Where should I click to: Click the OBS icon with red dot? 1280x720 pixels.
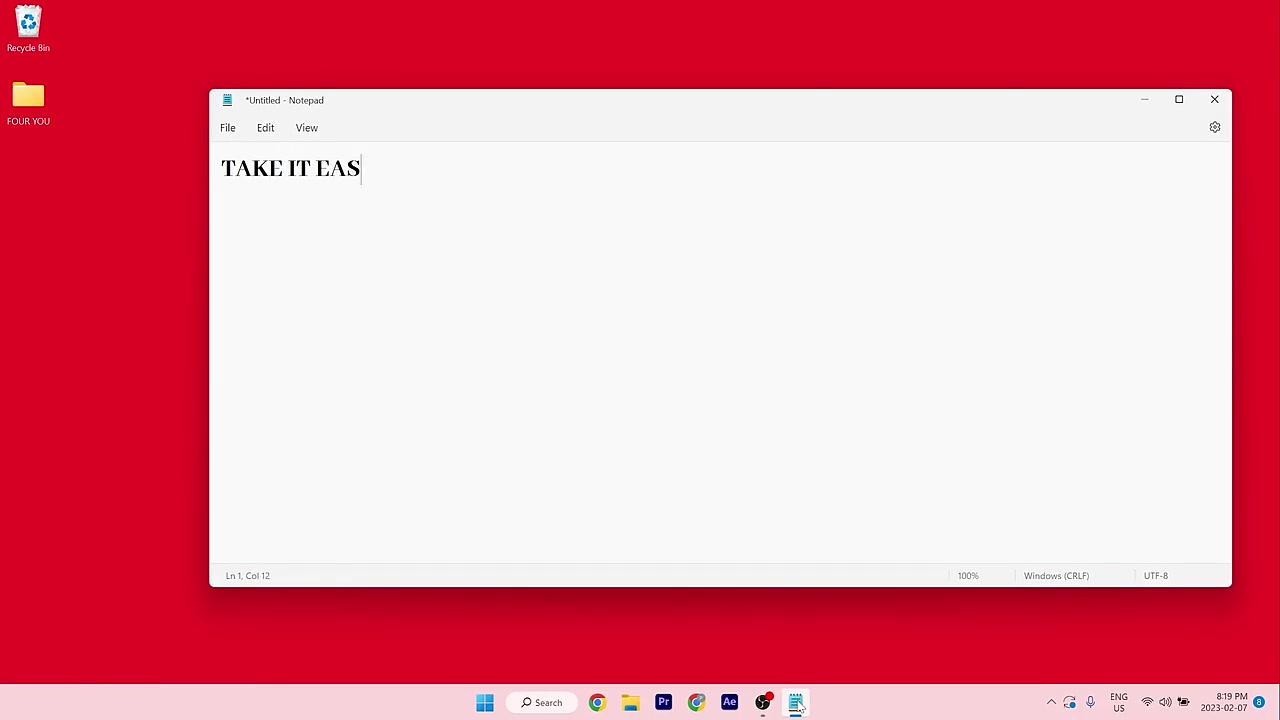click(763, 702)
